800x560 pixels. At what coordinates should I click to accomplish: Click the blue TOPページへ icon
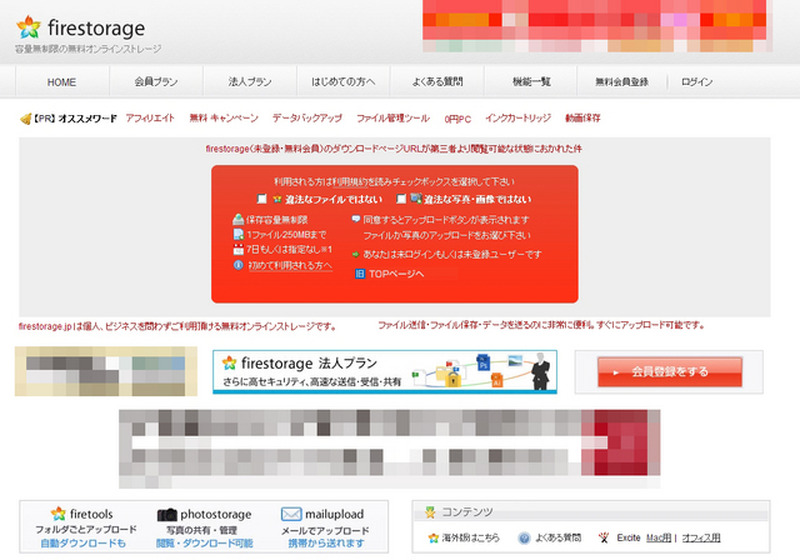(361, 273)
